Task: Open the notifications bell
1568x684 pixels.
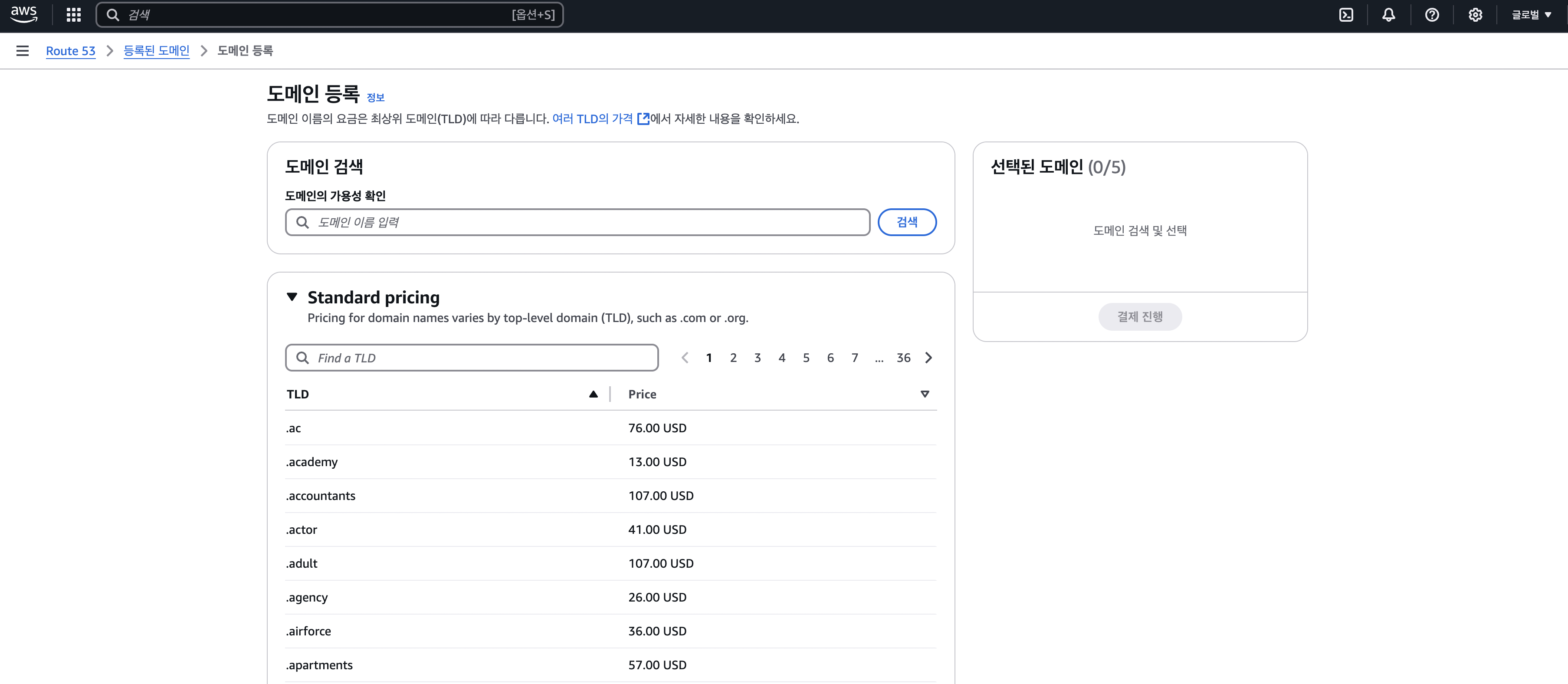Action: point(1388,15)
